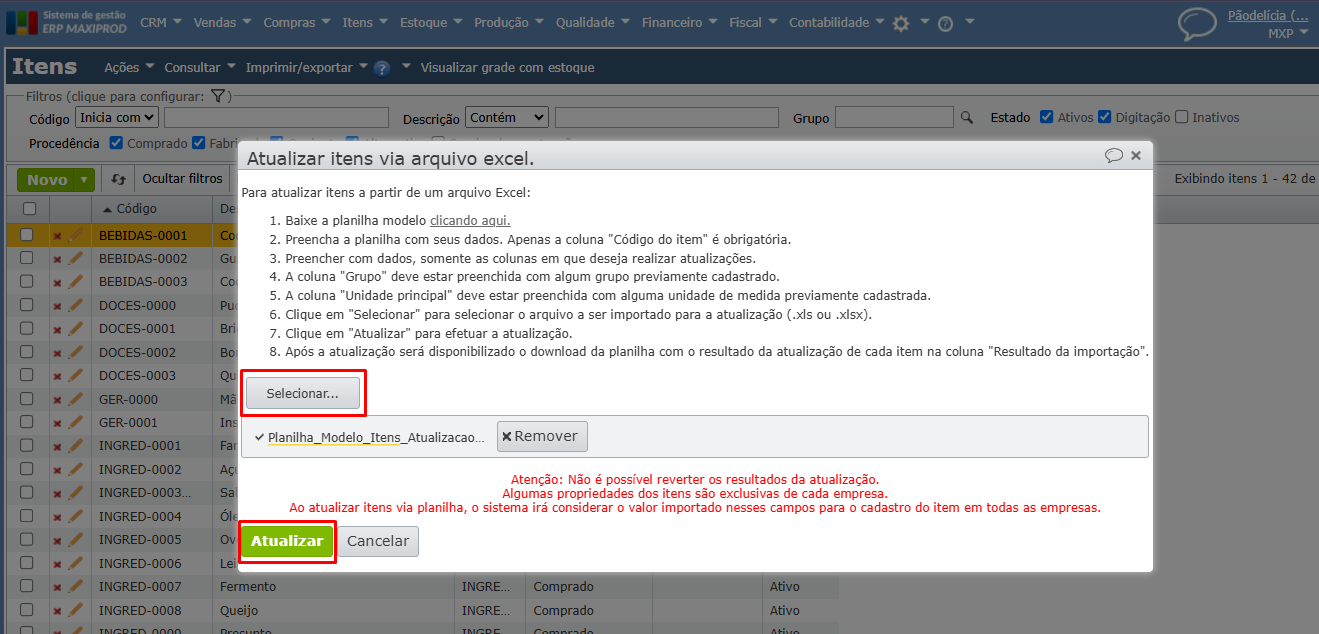Toggle the Comprado checkbox
Screen dimensions: 1319x634
click(116, 143)
